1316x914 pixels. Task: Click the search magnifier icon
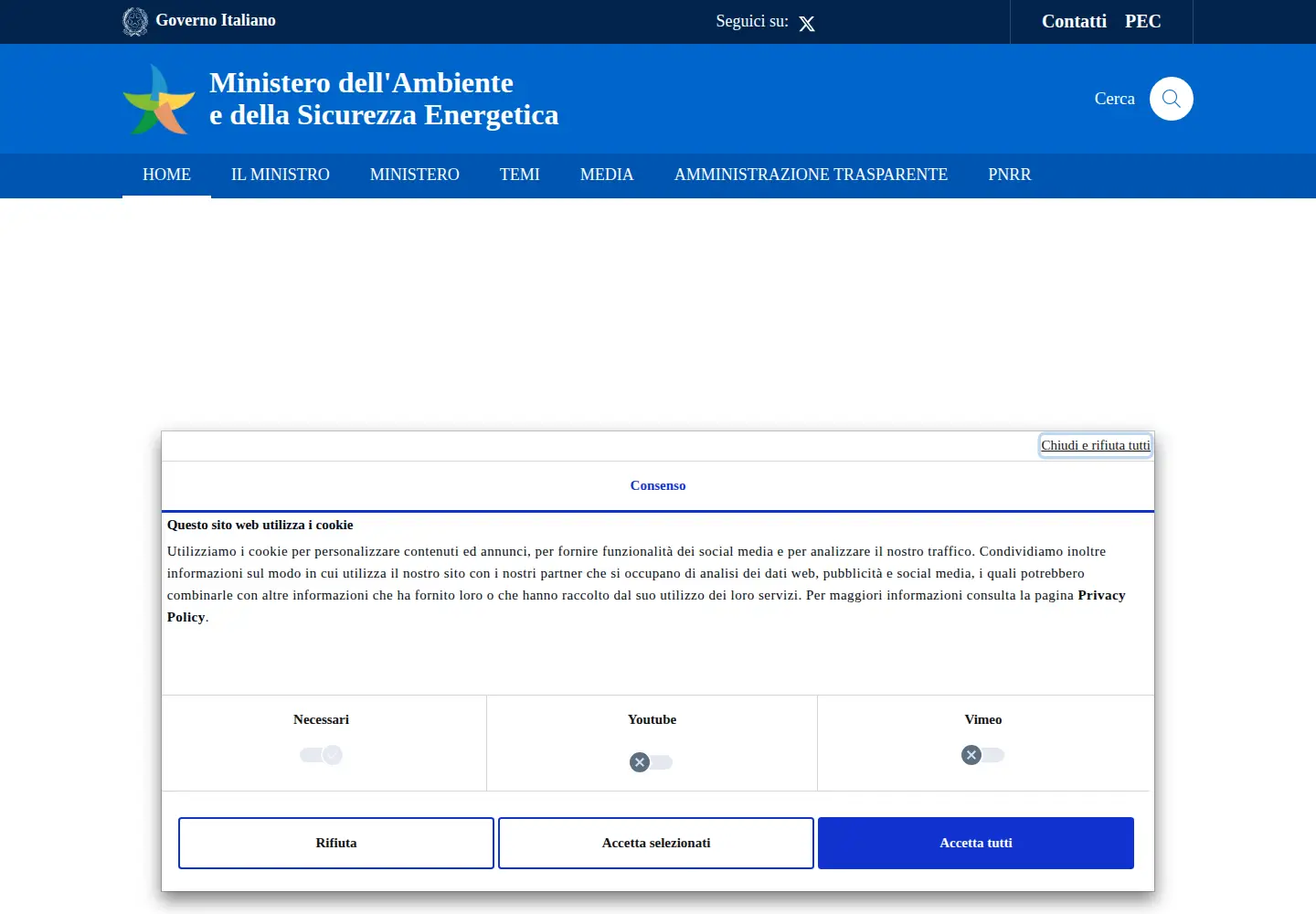click(x=1172, y=99)
